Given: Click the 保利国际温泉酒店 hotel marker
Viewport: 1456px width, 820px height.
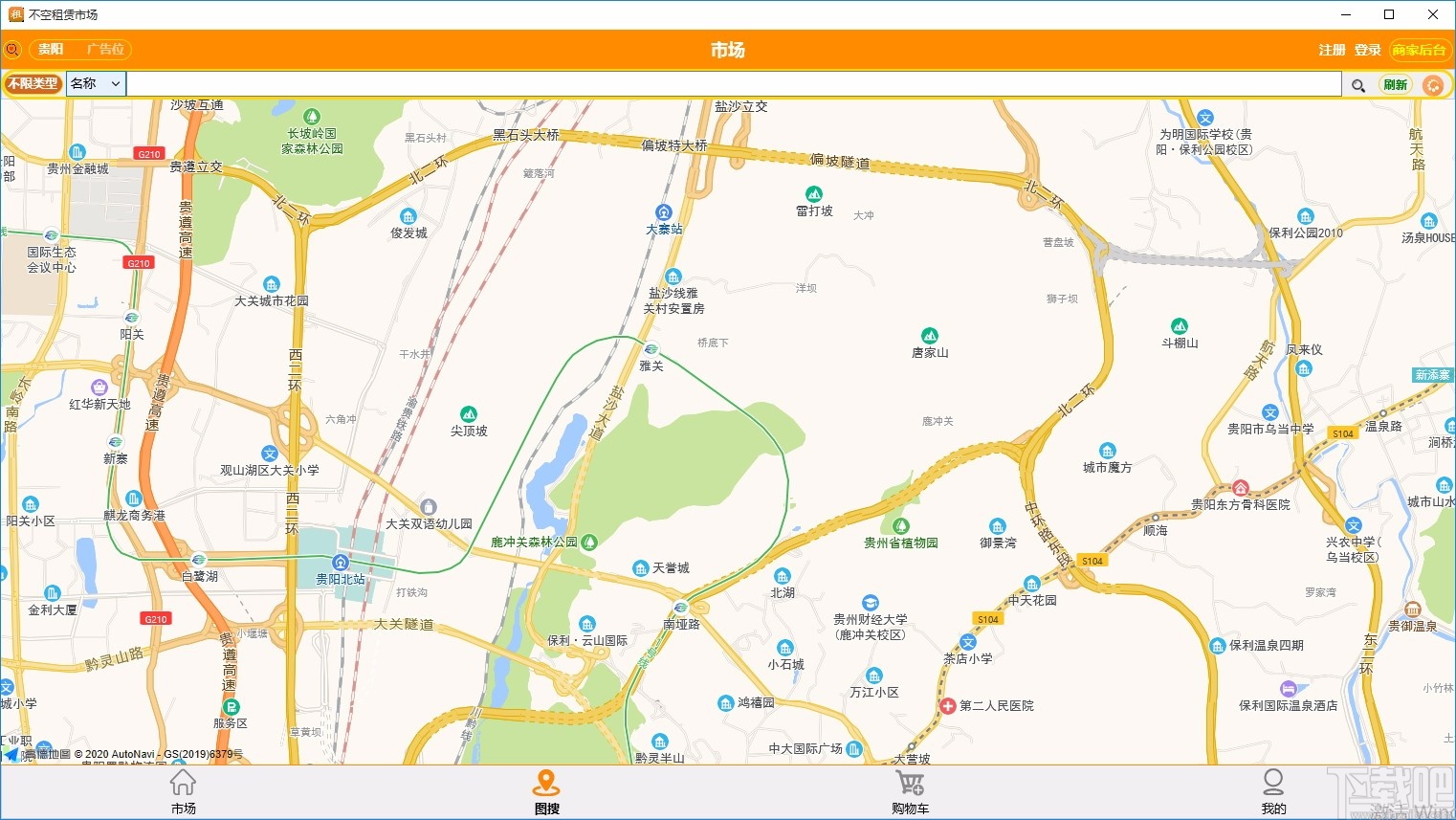Looking at the screenshot, I should pyautogui.click(x=1288, y=689).
